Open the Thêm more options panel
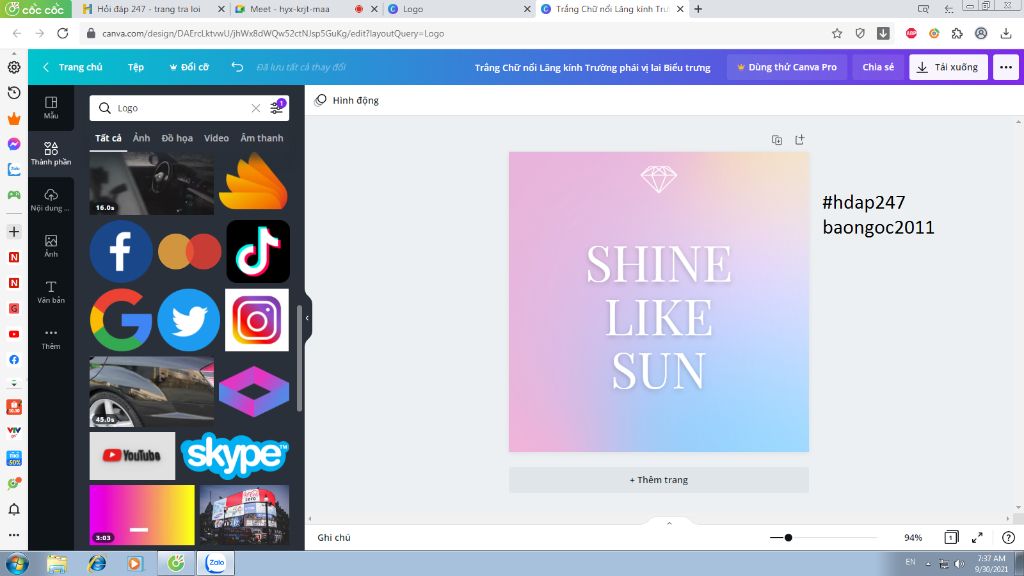Screen dimensions: 1024x576 [x=51, y=338]
